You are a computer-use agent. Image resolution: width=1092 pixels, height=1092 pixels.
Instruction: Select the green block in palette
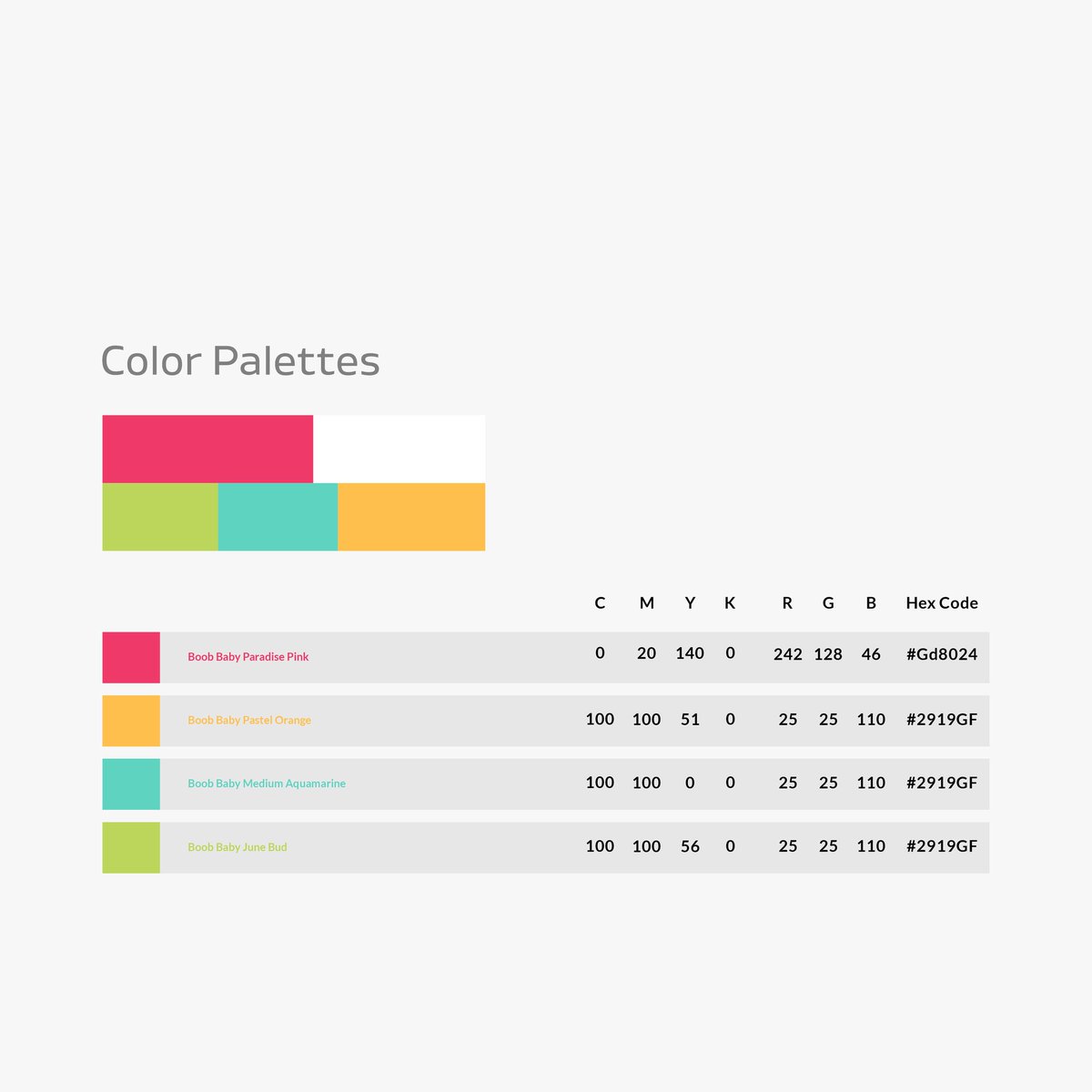click(x=160, y=517)
